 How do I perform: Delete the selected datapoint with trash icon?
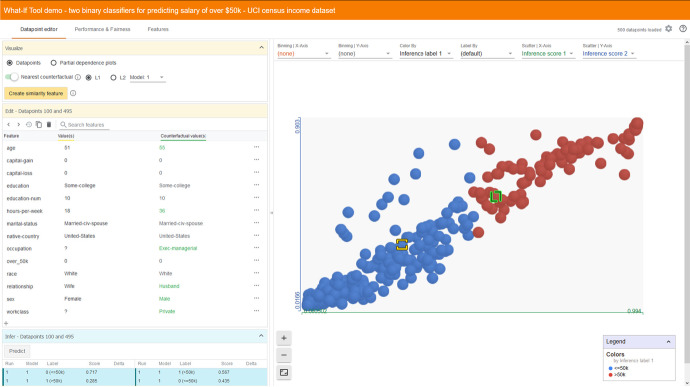tap(49, 125)
